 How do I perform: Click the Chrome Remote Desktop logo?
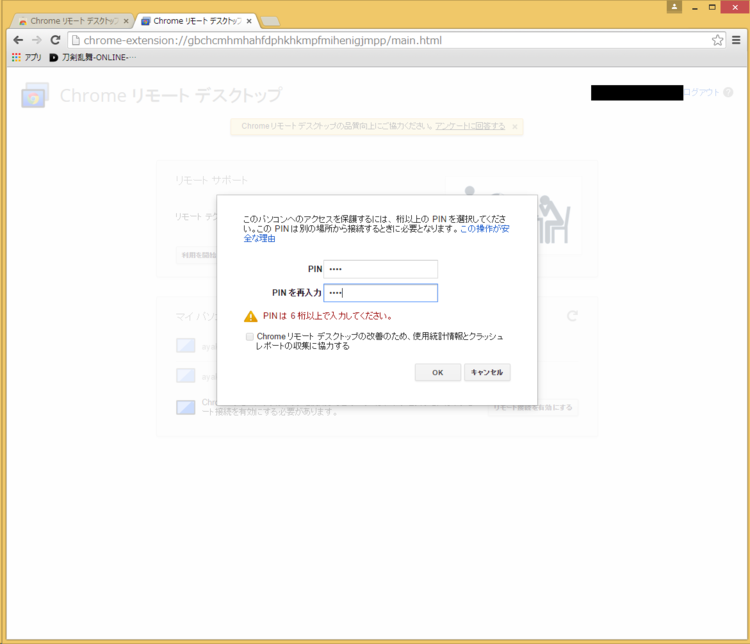click(35, 95)
